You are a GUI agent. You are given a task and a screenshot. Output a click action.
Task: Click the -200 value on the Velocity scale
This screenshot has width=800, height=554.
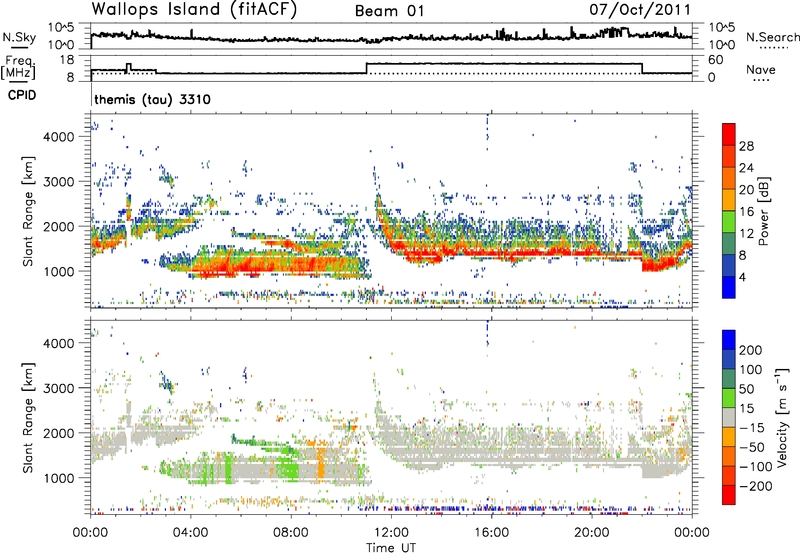pos(755,486)
